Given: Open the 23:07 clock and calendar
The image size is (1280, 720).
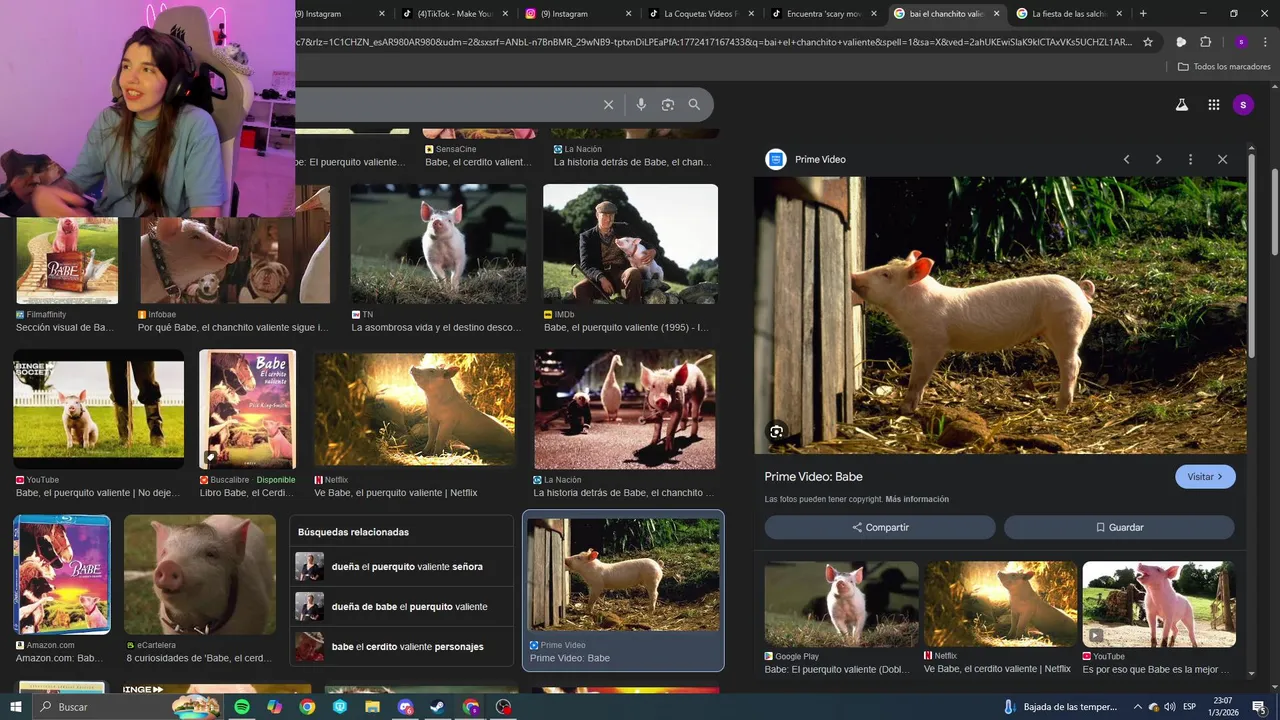Looking at the screenshot, I should (1223, 707).
